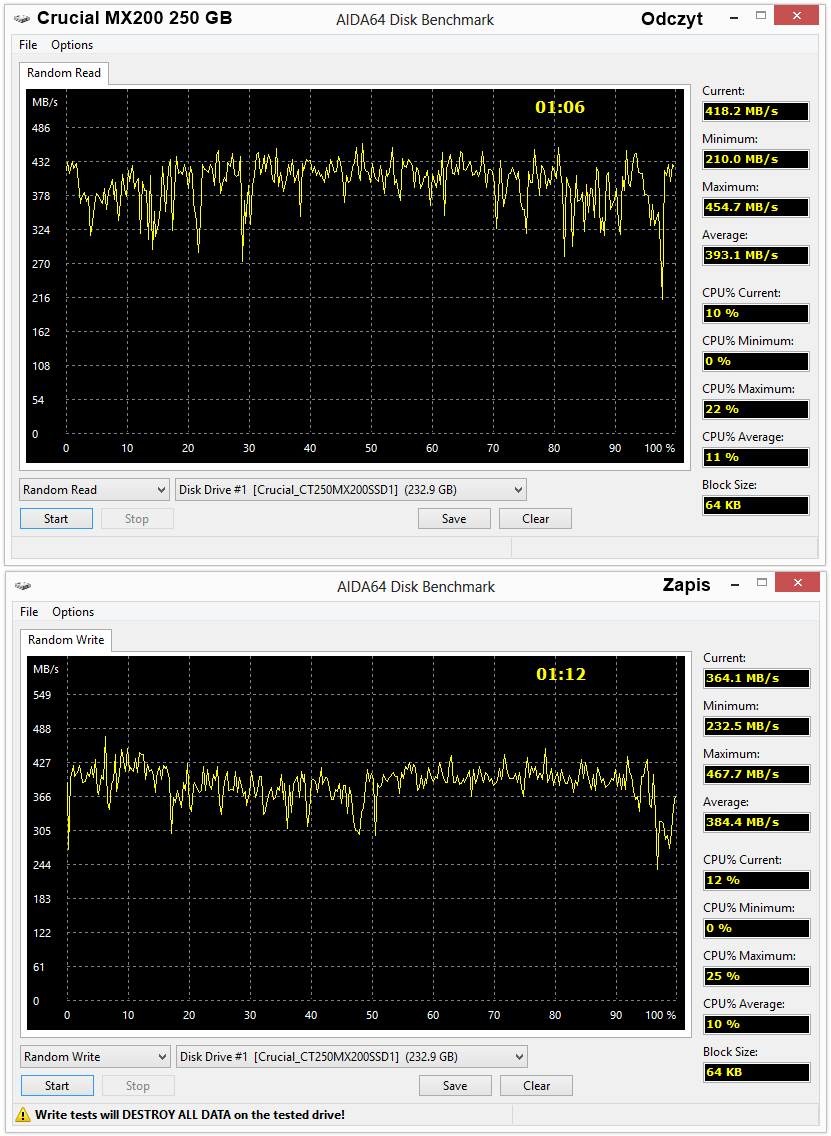831x1136 pixels.
Task: Open the Disk Drive #1 selector in bottom window
Action: [x=352, y=1057]
